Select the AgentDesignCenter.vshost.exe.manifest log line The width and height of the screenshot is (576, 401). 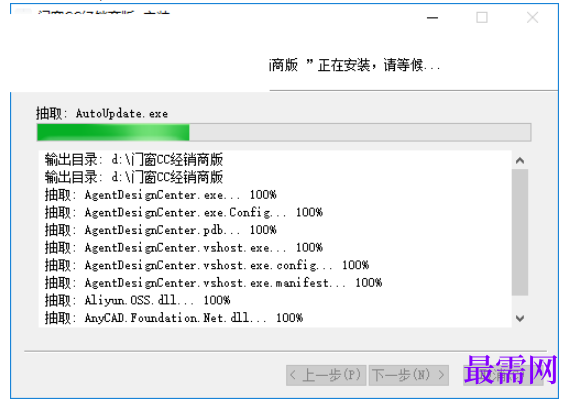coord(213,283)
